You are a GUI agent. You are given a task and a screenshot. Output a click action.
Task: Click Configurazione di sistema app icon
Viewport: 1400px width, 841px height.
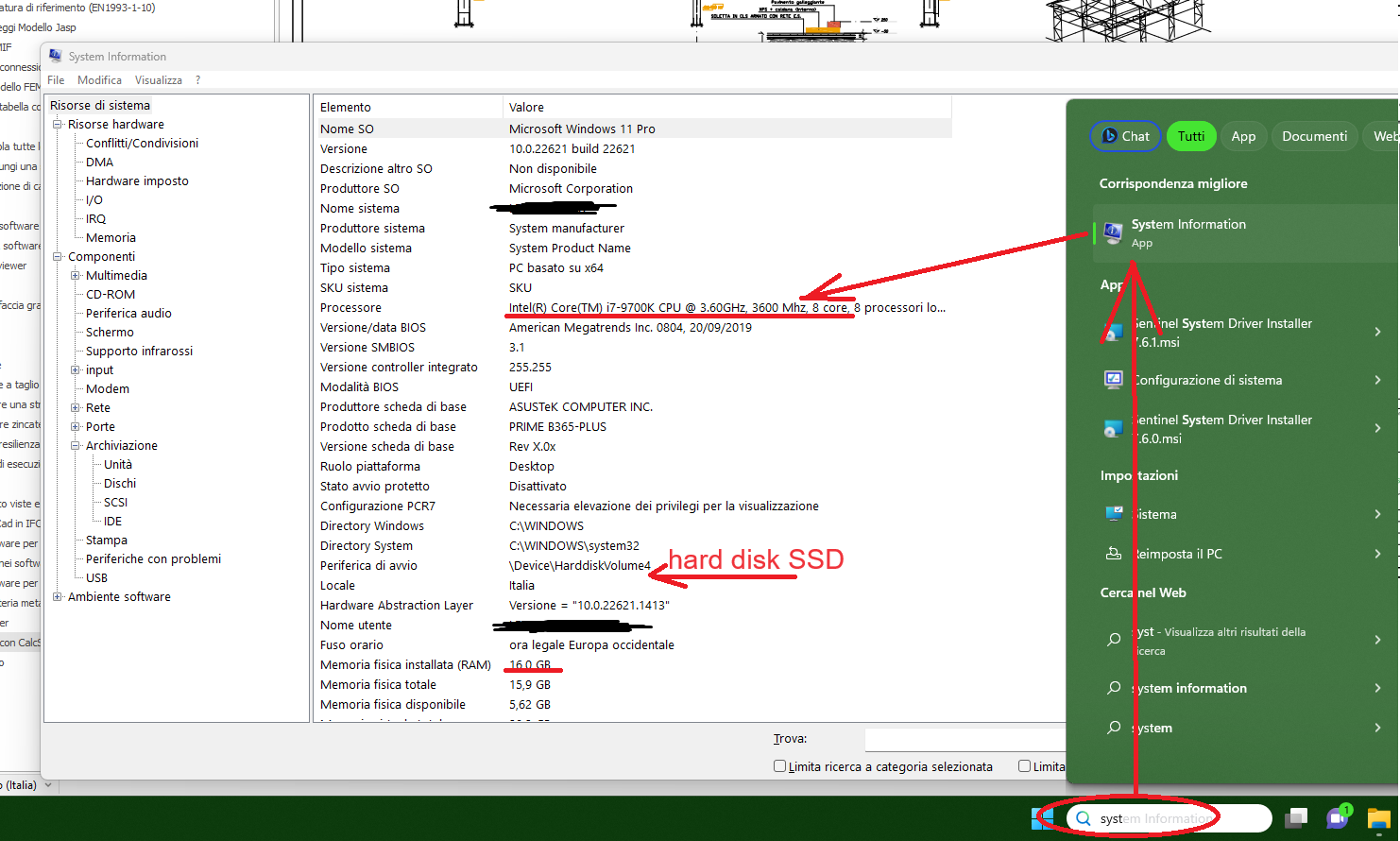click(1114, 380)
